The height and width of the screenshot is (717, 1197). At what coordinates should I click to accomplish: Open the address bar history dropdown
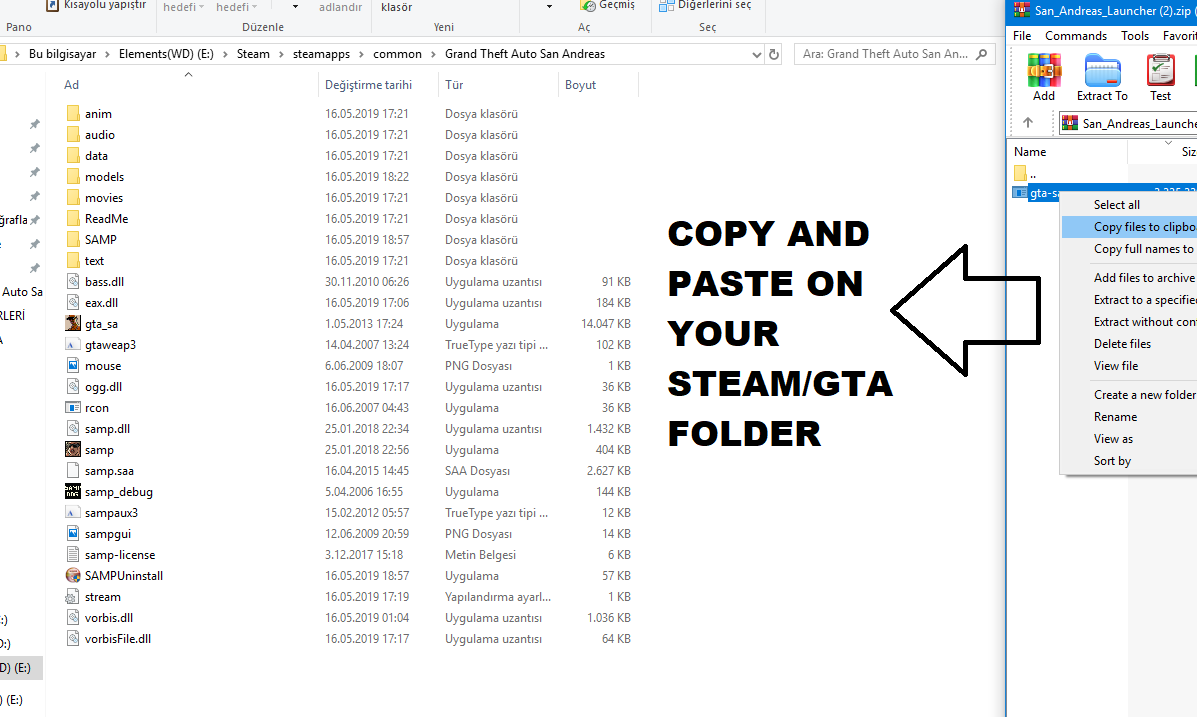[757, 54]
